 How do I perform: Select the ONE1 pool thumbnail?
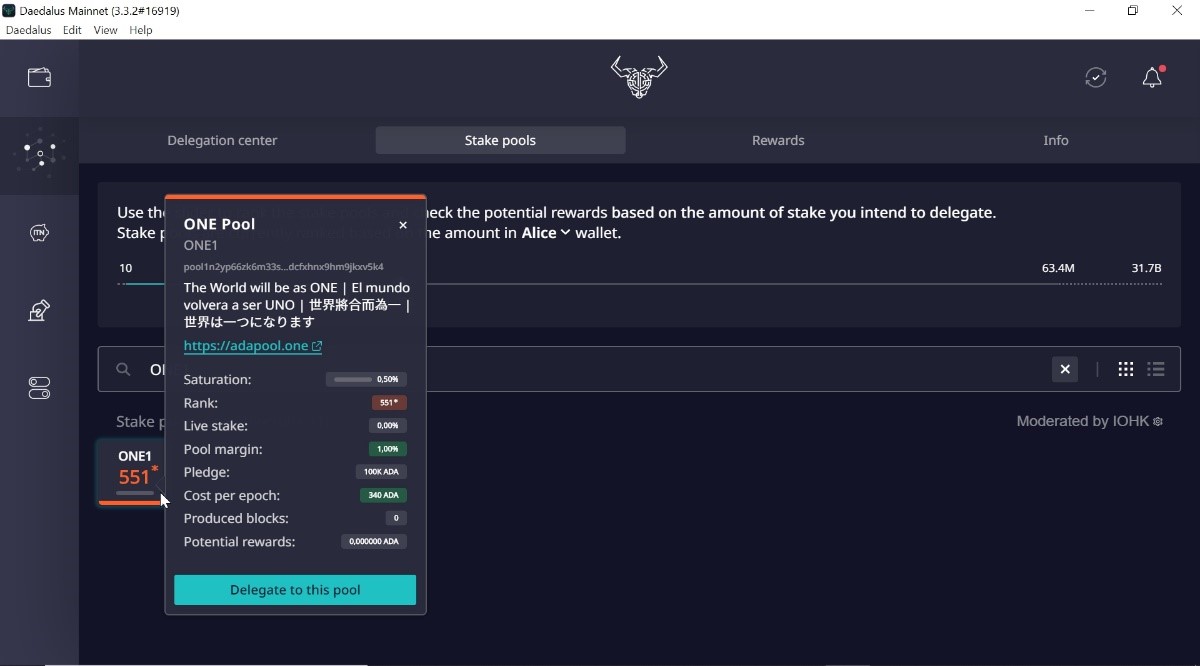(133, 472)
